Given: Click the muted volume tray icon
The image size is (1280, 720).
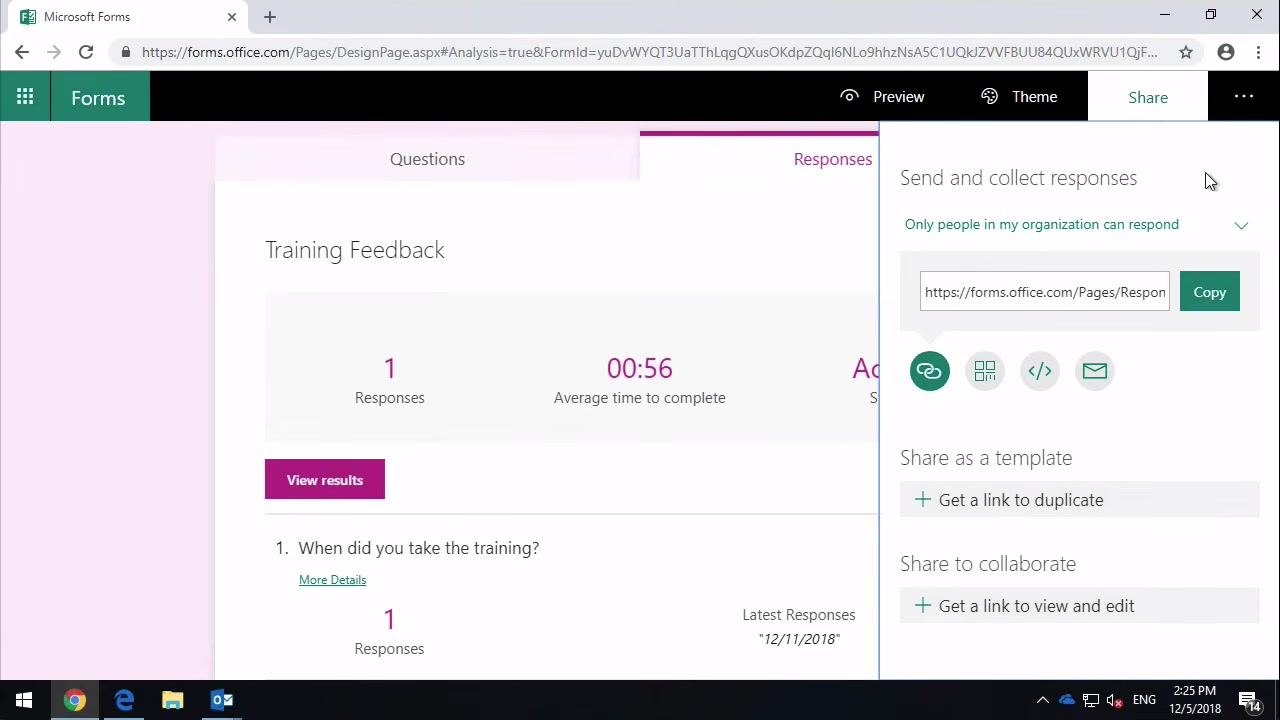Looking at the screenshot, I should tap(1115, 700).
